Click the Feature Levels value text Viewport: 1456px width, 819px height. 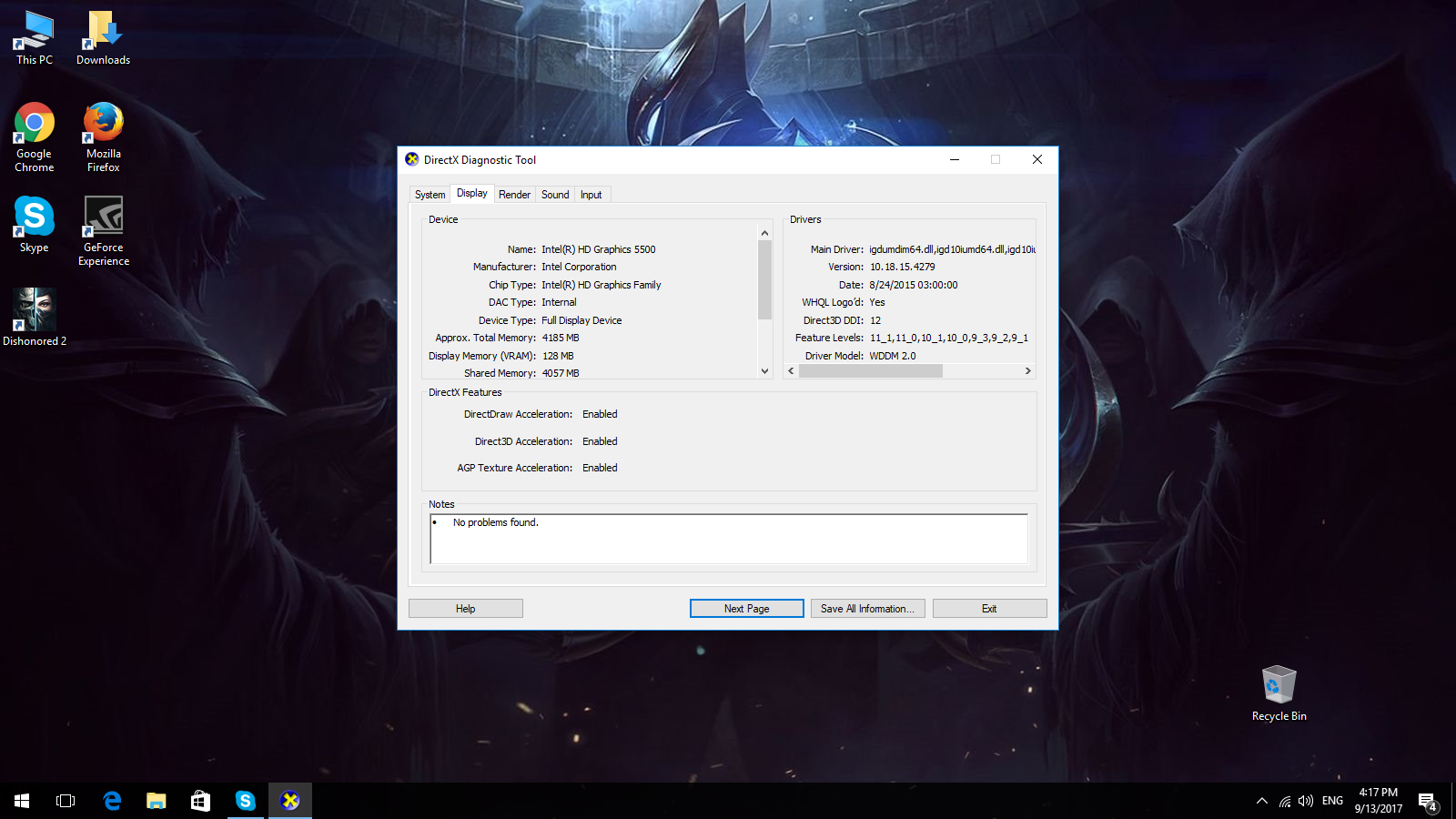[948, 338]
